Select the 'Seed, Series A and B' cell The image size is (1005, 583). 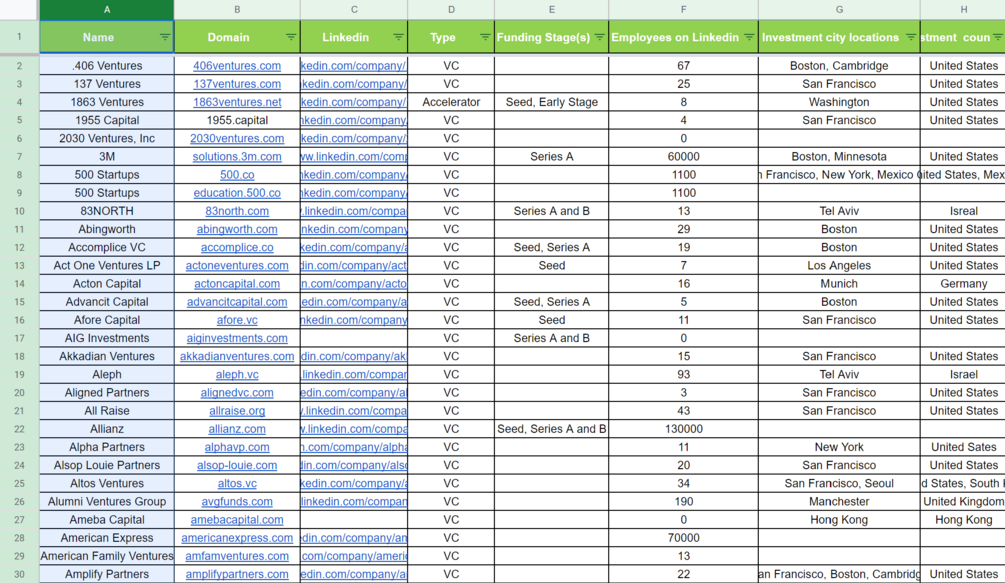pos(552,429)
